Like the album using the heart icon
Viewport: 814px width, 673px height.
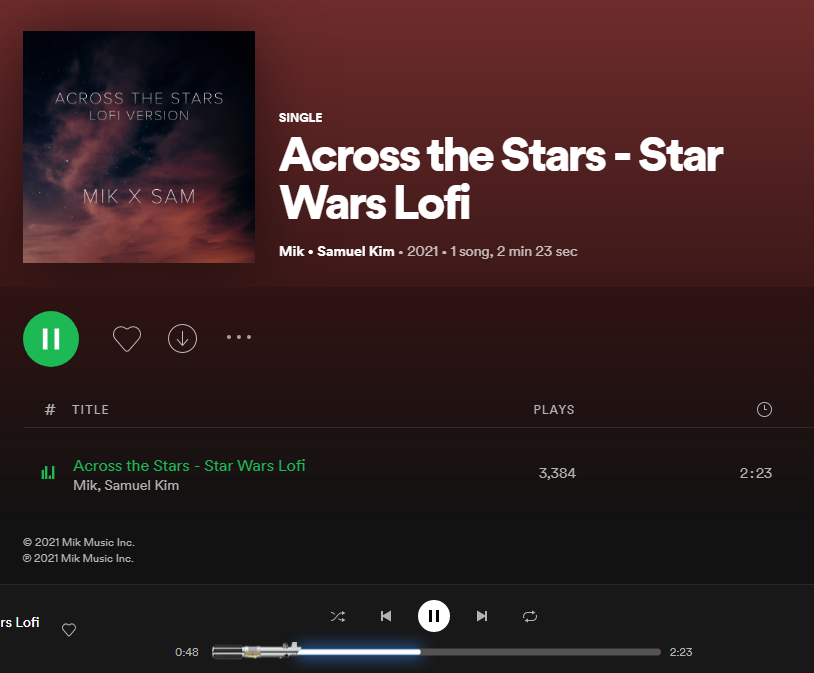(x=127, y=339)
